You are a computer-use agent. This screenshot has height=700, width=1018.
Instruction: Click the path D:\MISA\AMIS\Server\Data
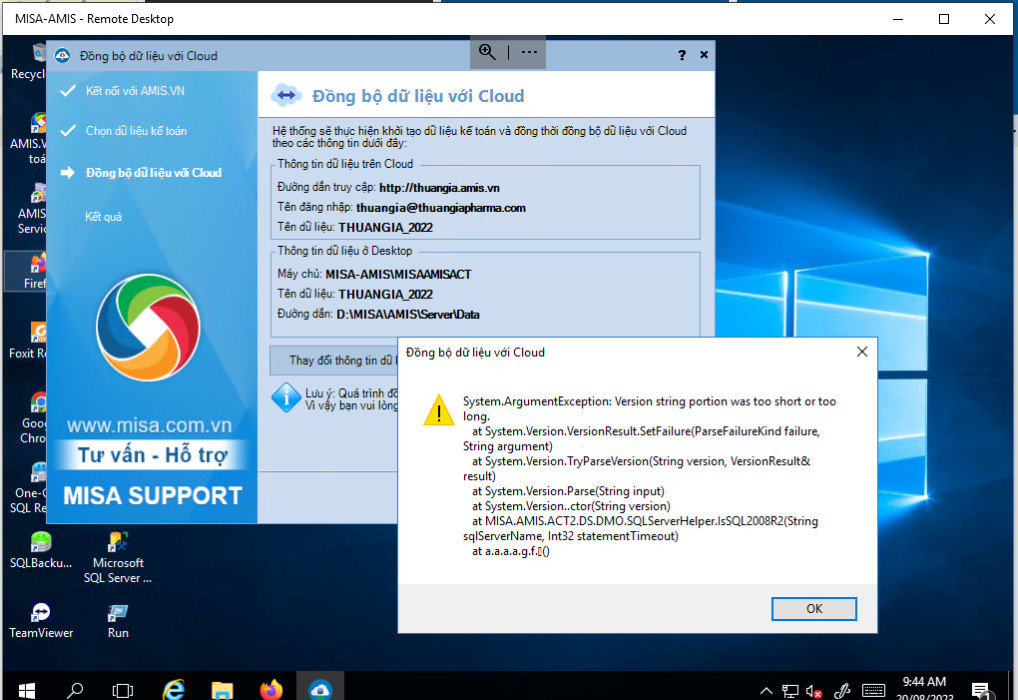click(x=408, y=315)
